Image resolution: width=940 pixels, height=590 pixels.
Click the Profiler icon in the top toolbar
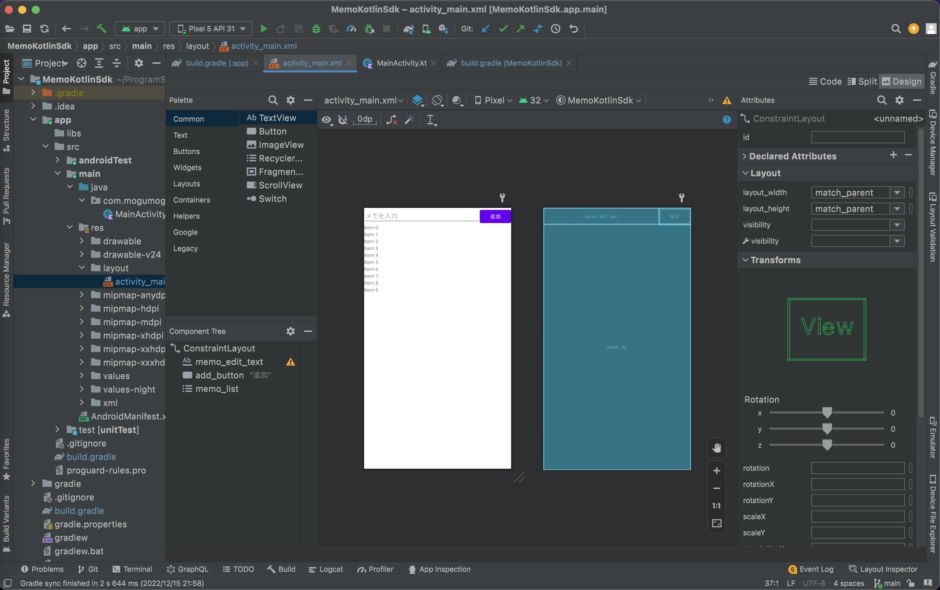pos(351,30)
